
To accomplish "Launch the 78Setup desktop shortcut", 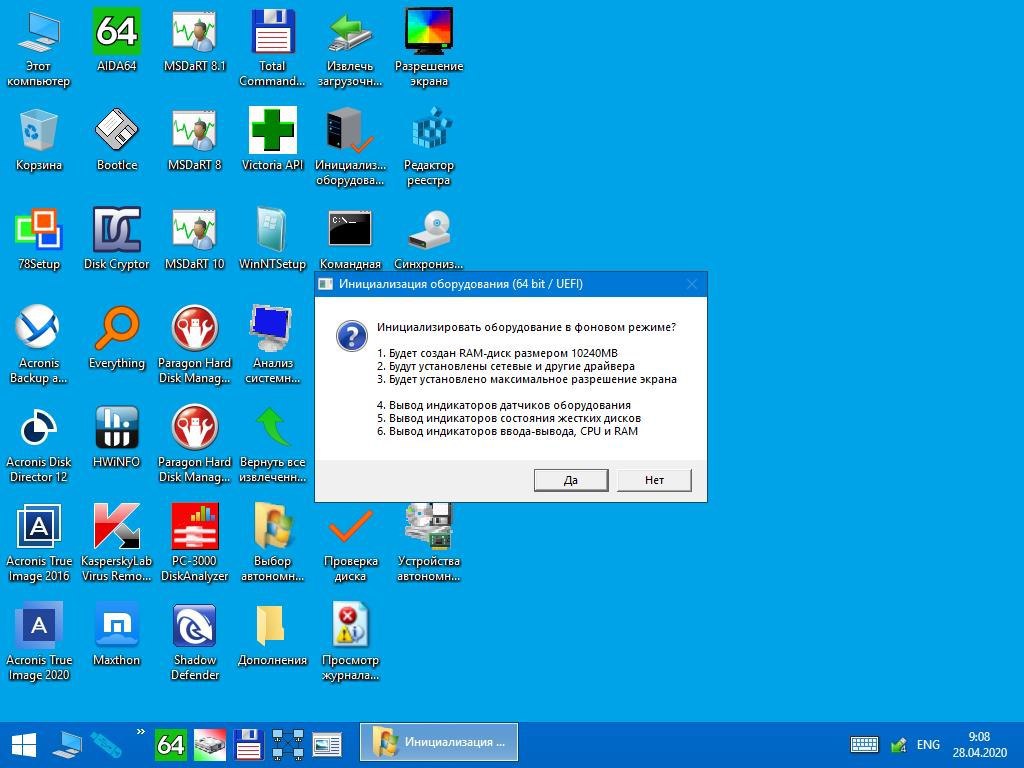I will (x=39, y=238).
